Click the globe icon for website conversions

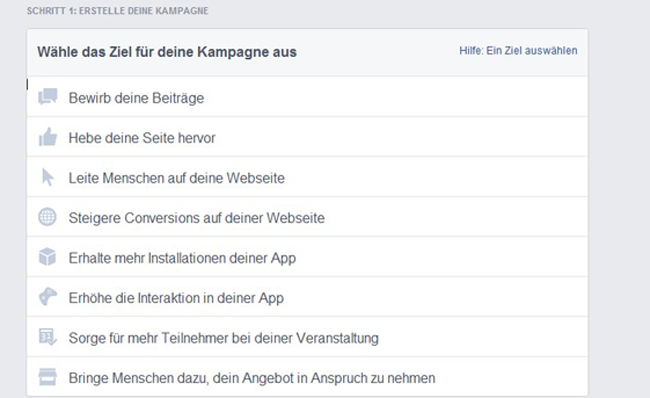(x=47, y=217)
